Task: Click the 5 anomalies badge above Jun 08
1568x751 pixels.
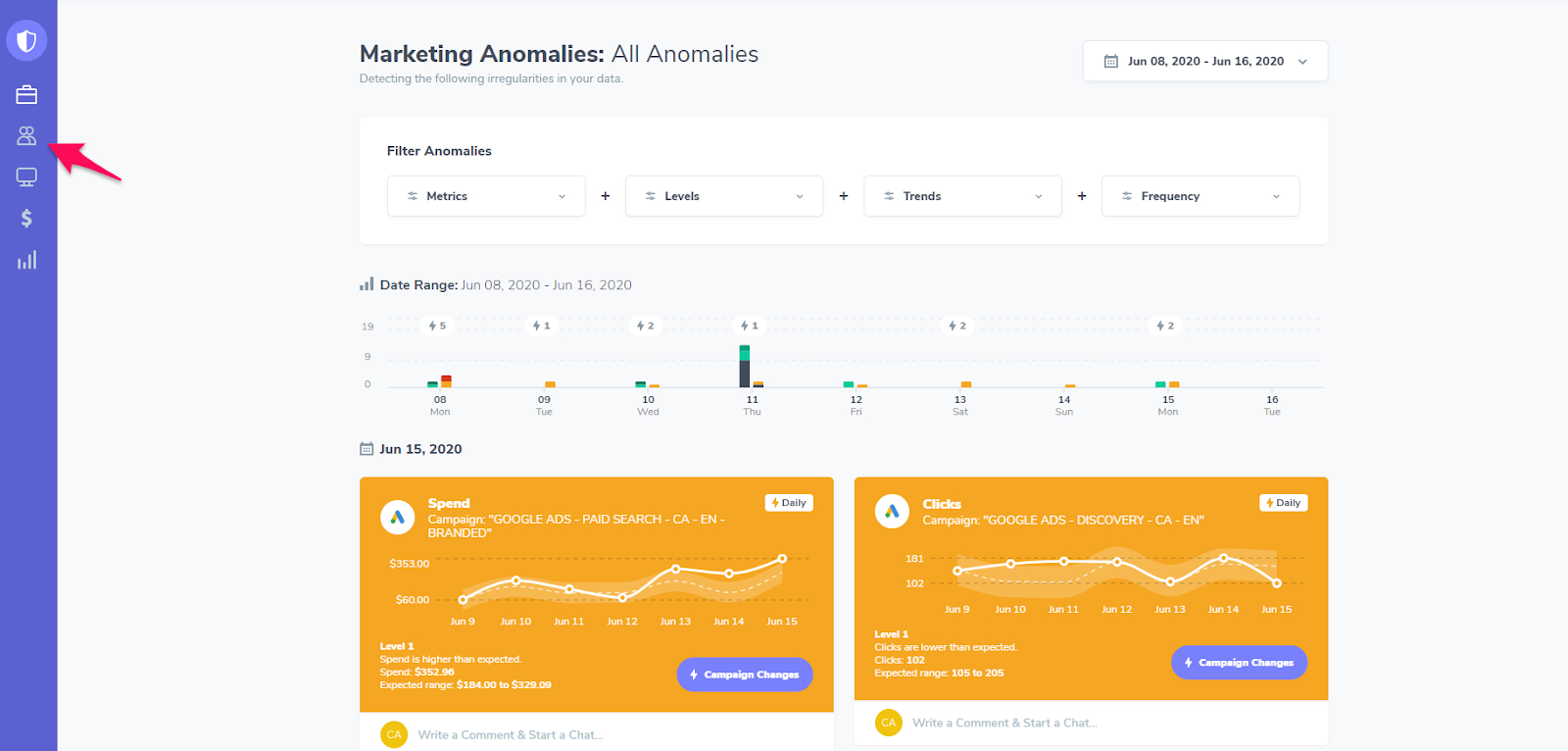Action: (438, 325)
